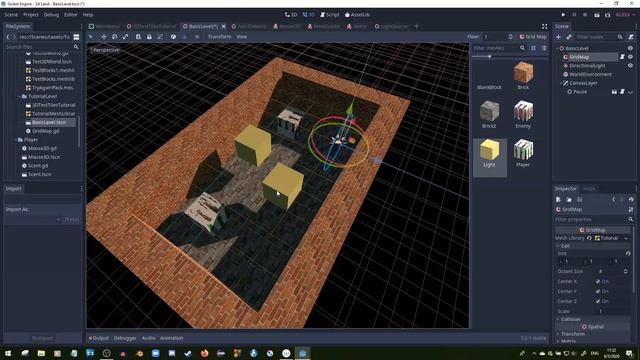Click the Play Custom Scene icon
Viewport: 640px width, 360px height.
(608, 15)
